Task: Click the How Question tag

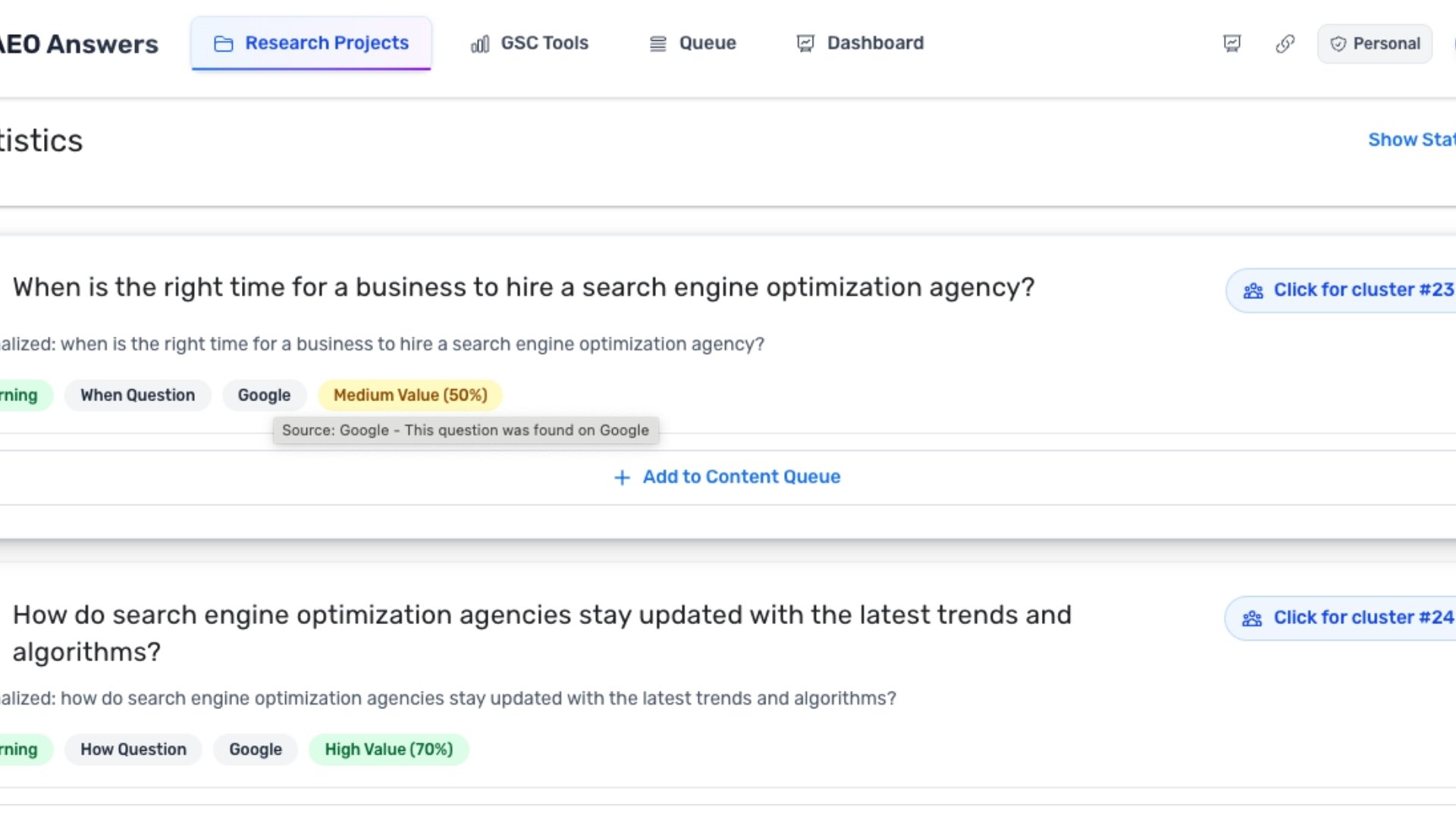Action: click(133, 749)
